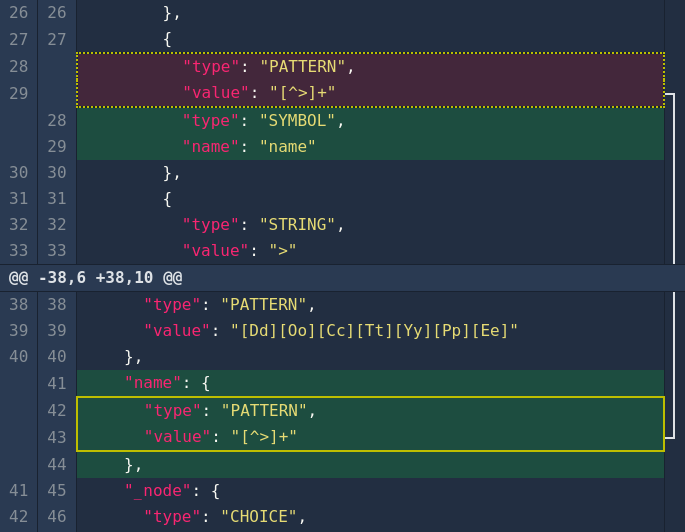Click the line "type": "STRING"
685x532 pixels.
pos(370,225)
